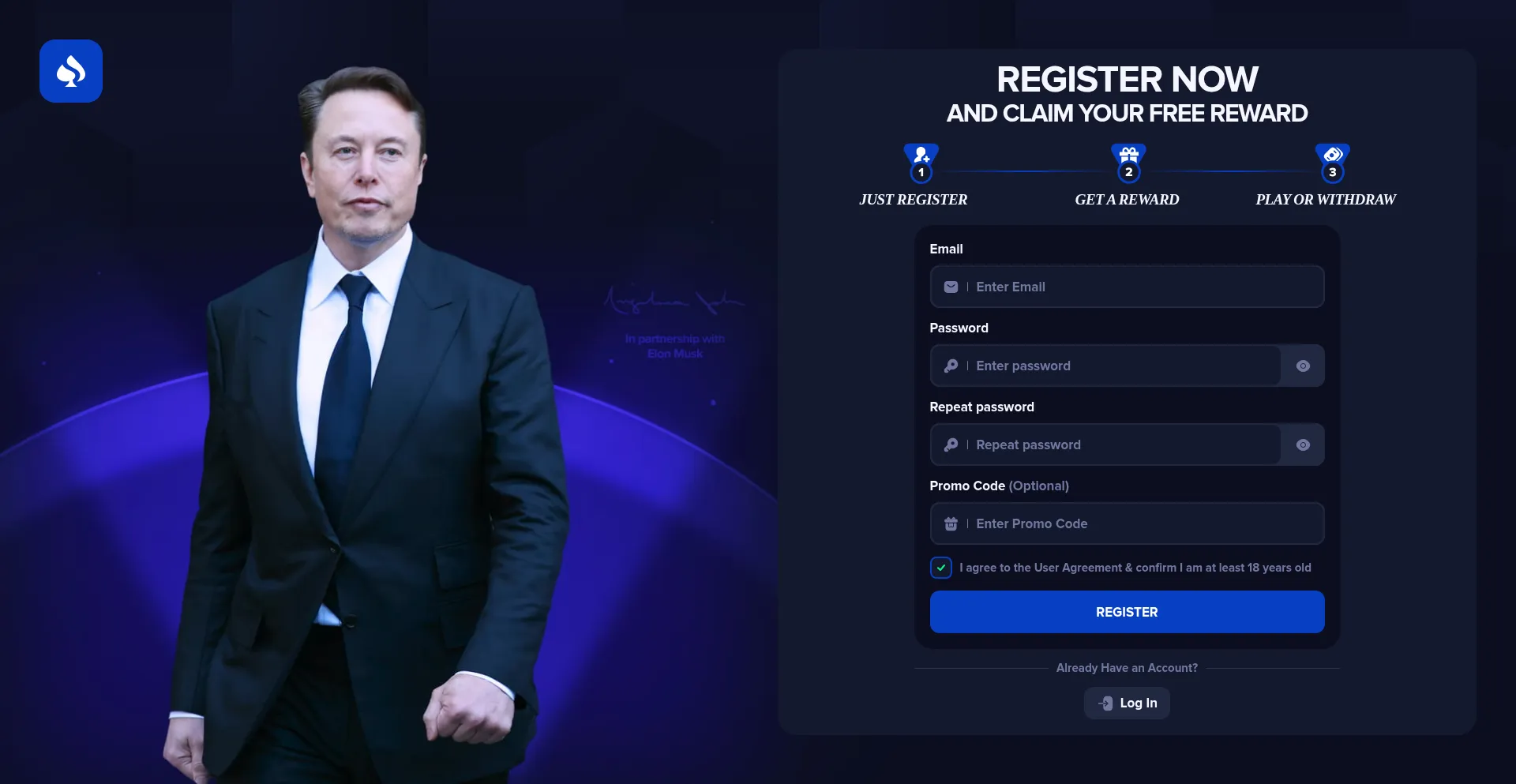Focus the Enter password input field
The height and width of the screenshot is (784, 1516).
point(1105,366)
